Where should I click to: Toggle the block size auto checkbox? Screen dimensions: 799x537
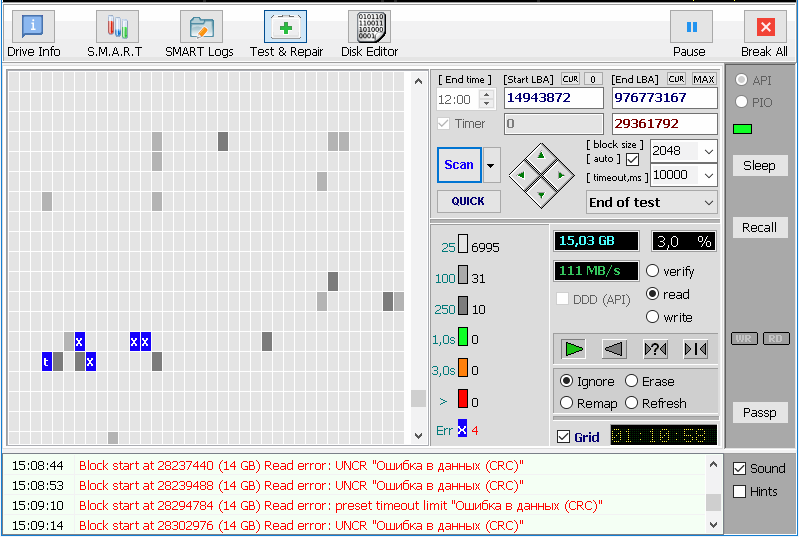pos(632,159)
